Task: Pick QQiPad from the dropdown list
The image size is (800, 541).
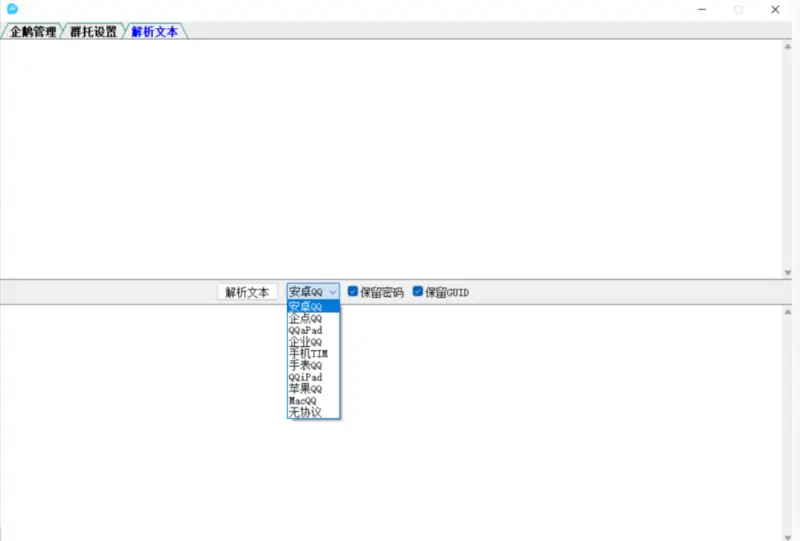Action: pyautogui.click(x=312, y=377)
